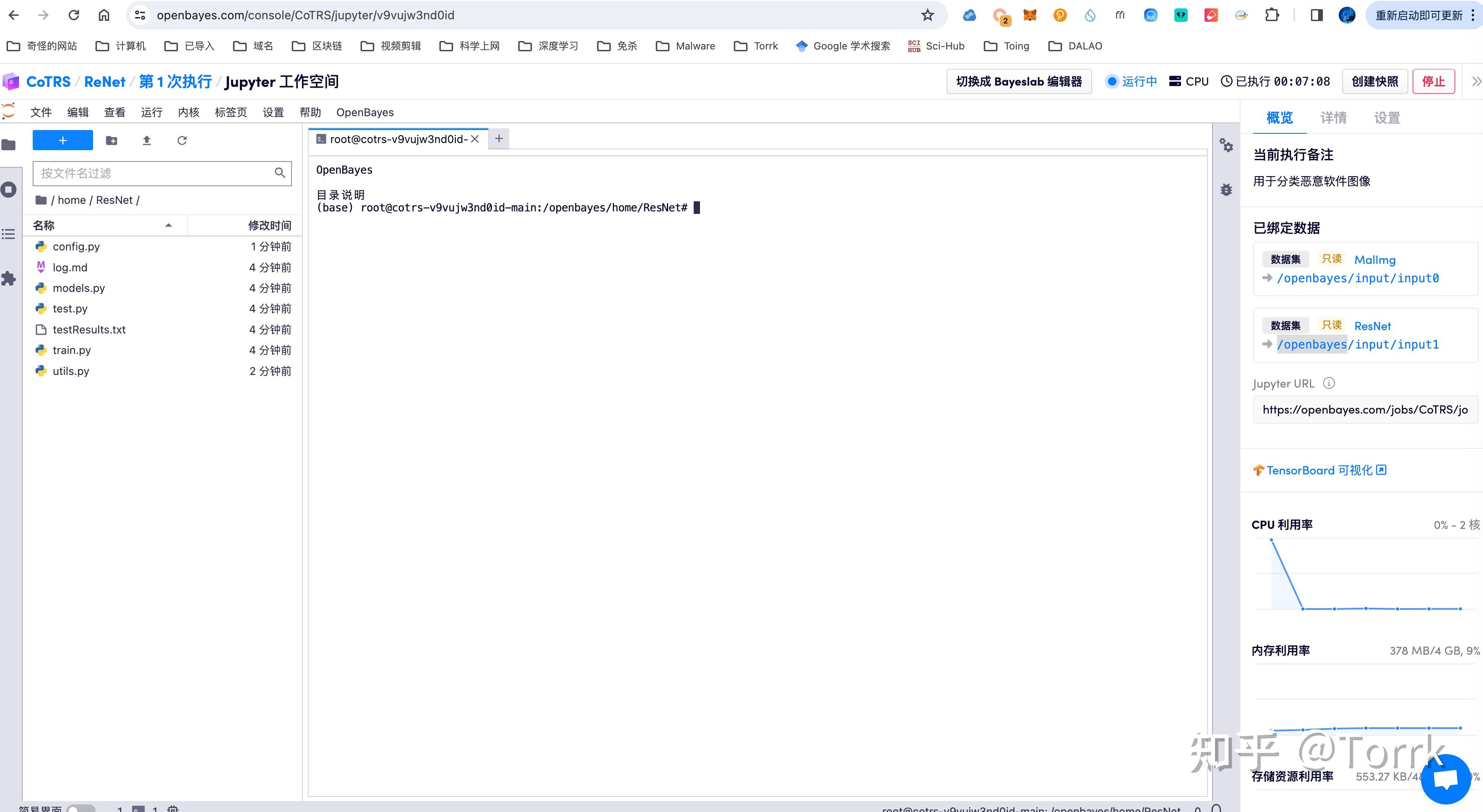The image size is (1483, 812).
Task: Open train.py in the file list
Action: tap(72, 350)
